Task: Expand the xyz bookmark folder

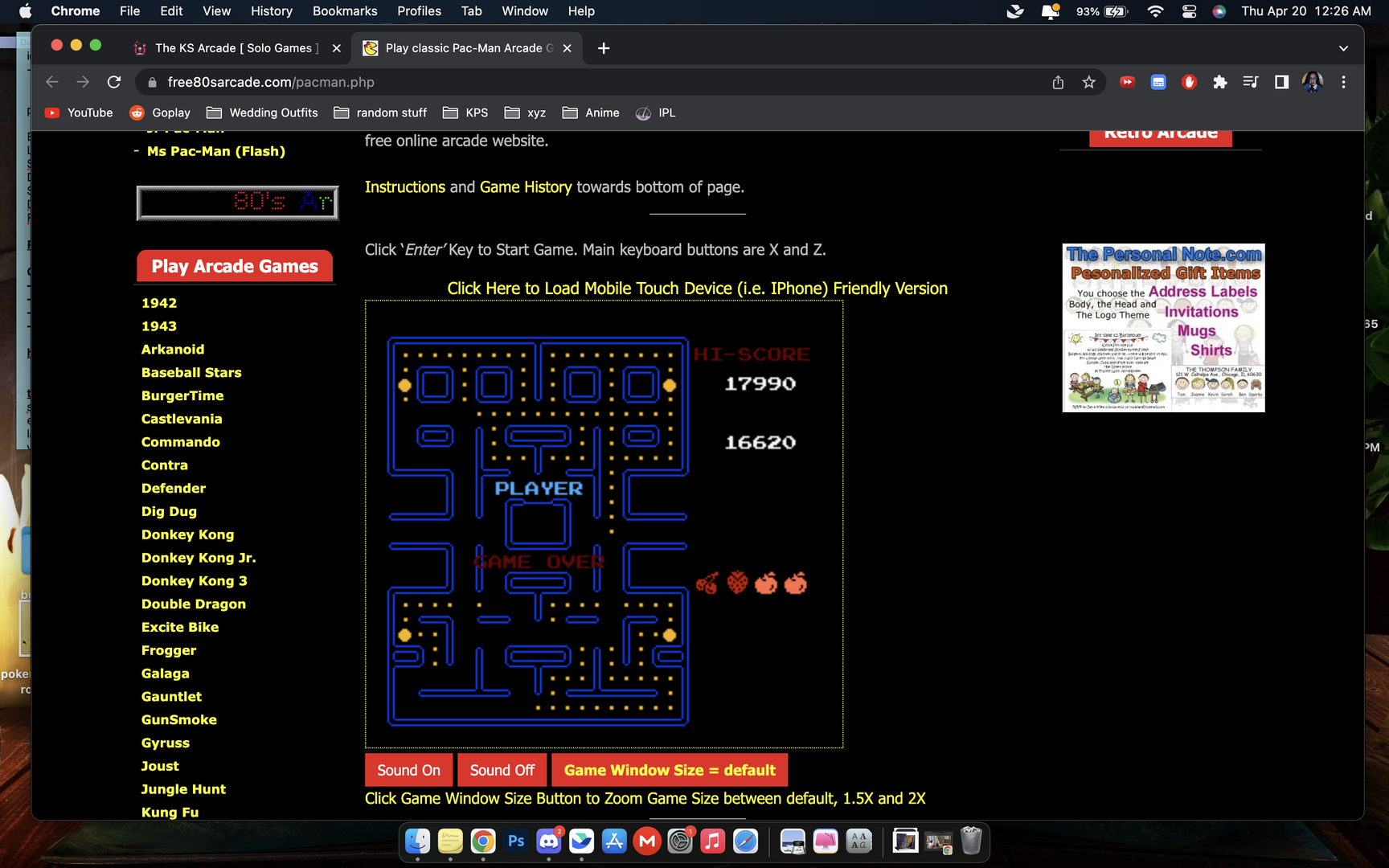Action: click(525, 113)
